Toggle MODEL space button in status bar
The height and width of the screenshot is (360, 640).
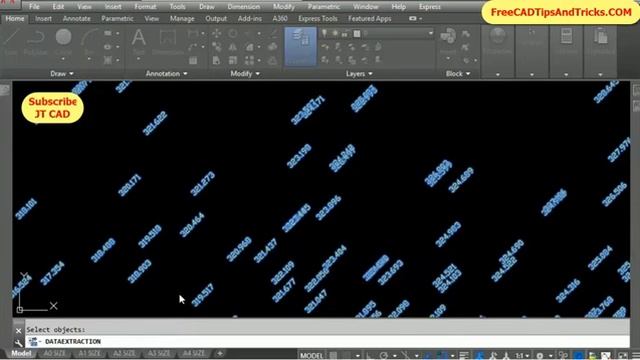[x=311, y=356]
